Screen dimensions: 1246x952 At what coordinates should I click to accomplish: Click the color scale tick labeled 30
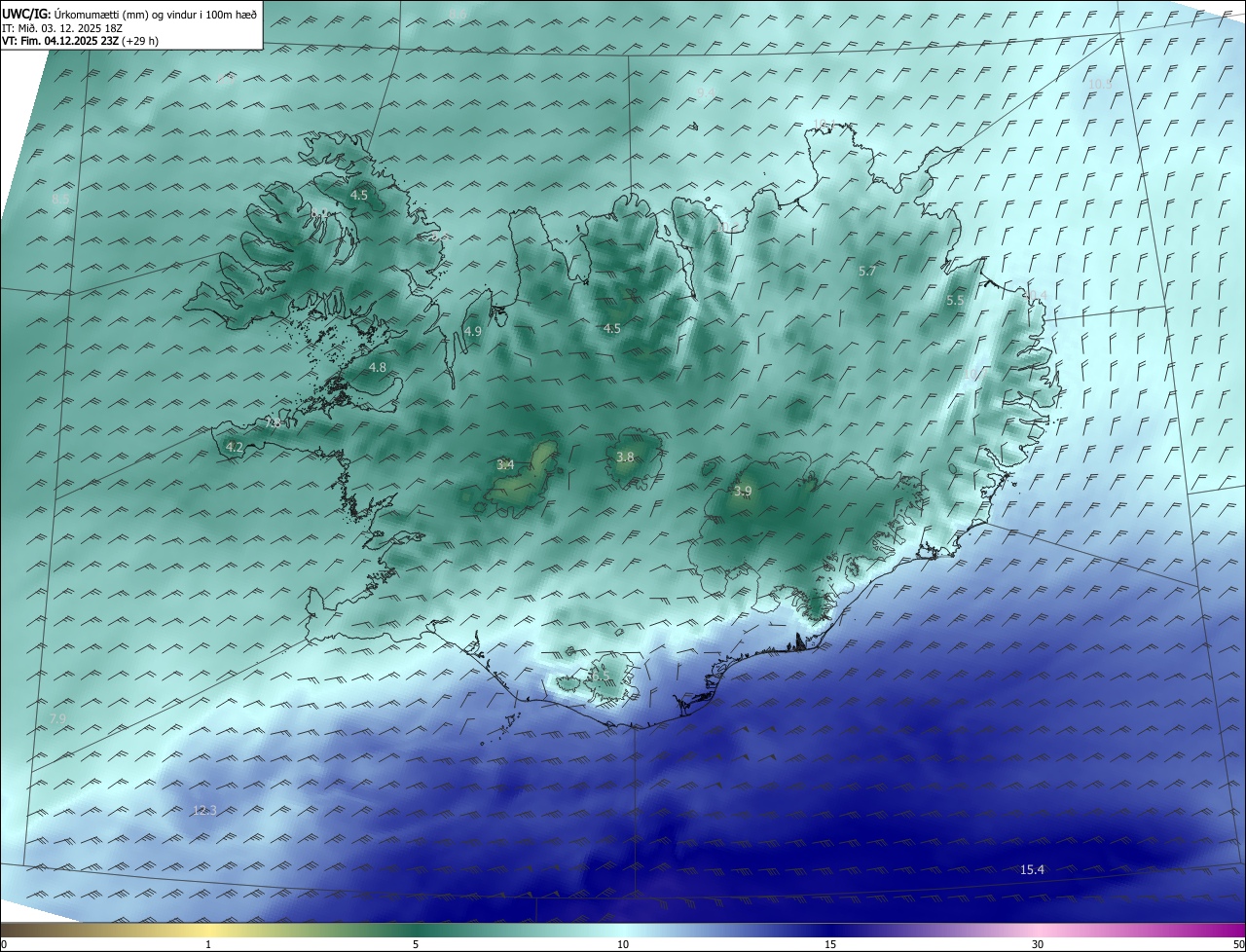pos(1038,944)
